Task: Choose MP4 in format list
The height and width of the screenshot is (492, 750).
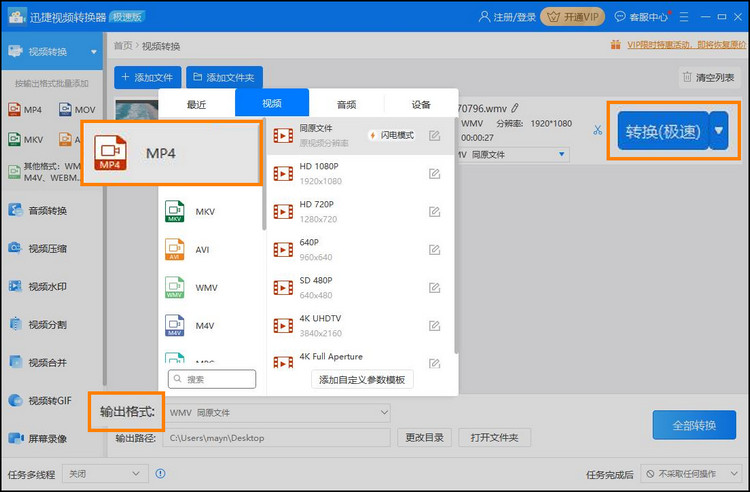Action: tap(172, 153)
